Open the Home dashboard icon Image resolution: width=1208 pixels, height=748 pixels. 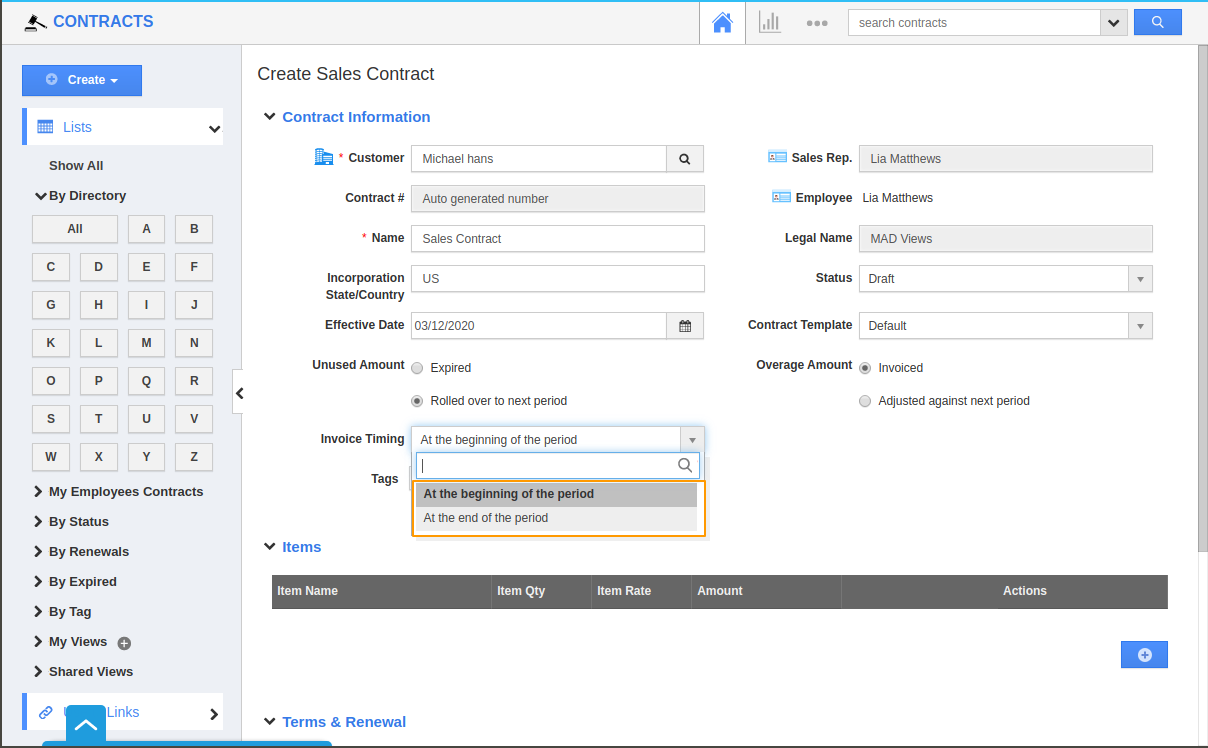point(722,22)
